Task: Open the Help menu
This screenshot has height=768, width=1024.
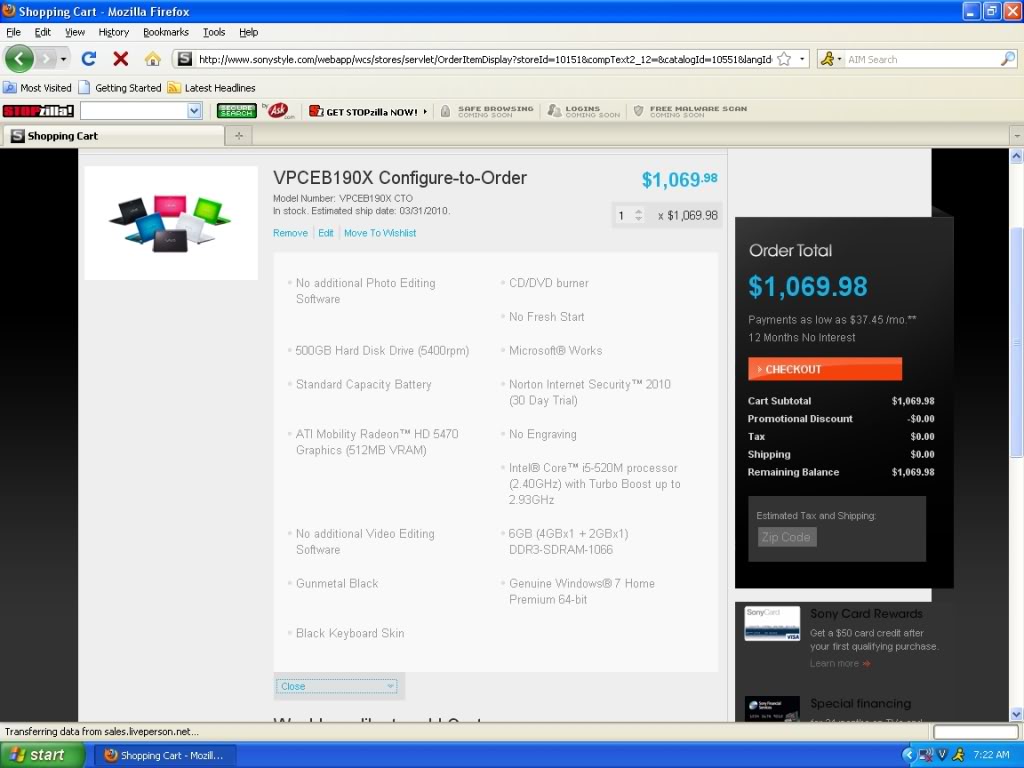Action: [248, 32]
